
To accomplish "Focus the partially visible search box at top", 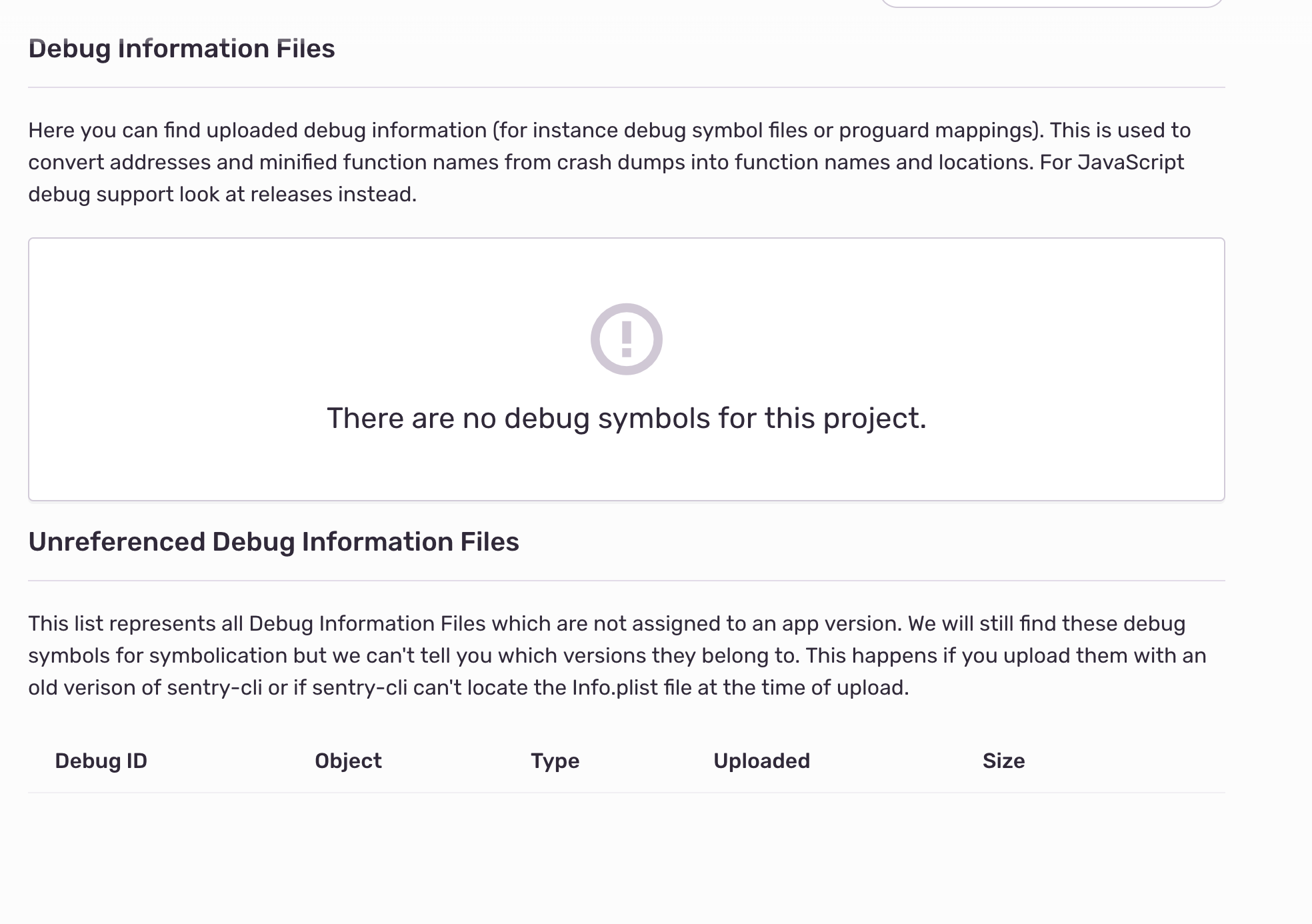I will coord(1051,3).
